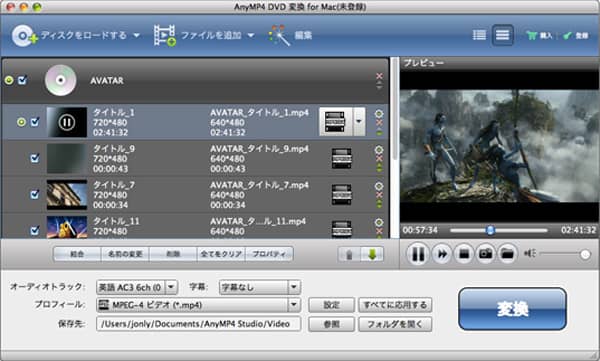Click the AVATAR disc icon
600x361 pixels.
[60, 80]
